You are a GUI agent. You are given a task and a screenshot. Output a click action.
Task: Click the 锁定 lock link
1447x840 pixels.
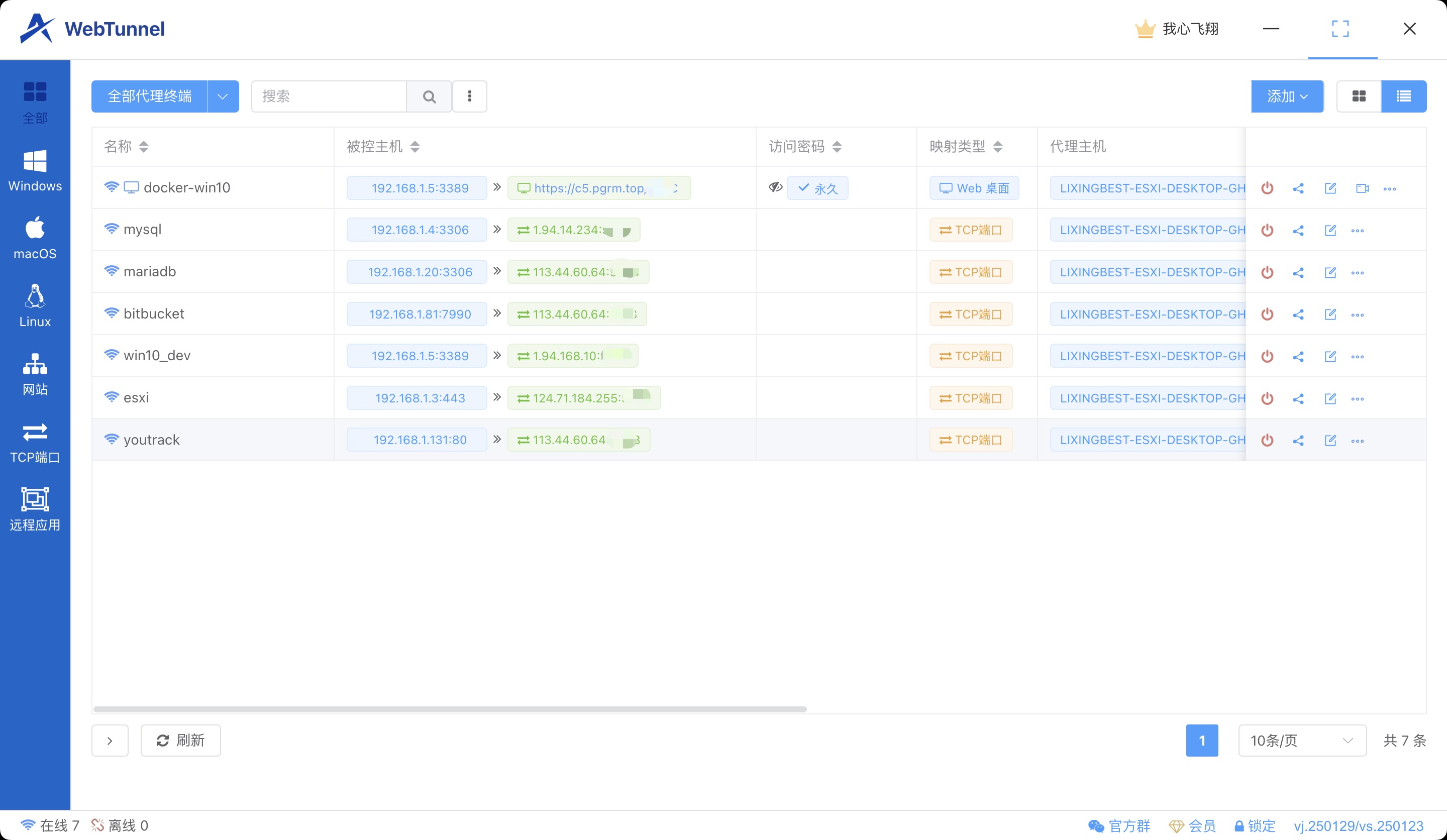(1255, 825)
